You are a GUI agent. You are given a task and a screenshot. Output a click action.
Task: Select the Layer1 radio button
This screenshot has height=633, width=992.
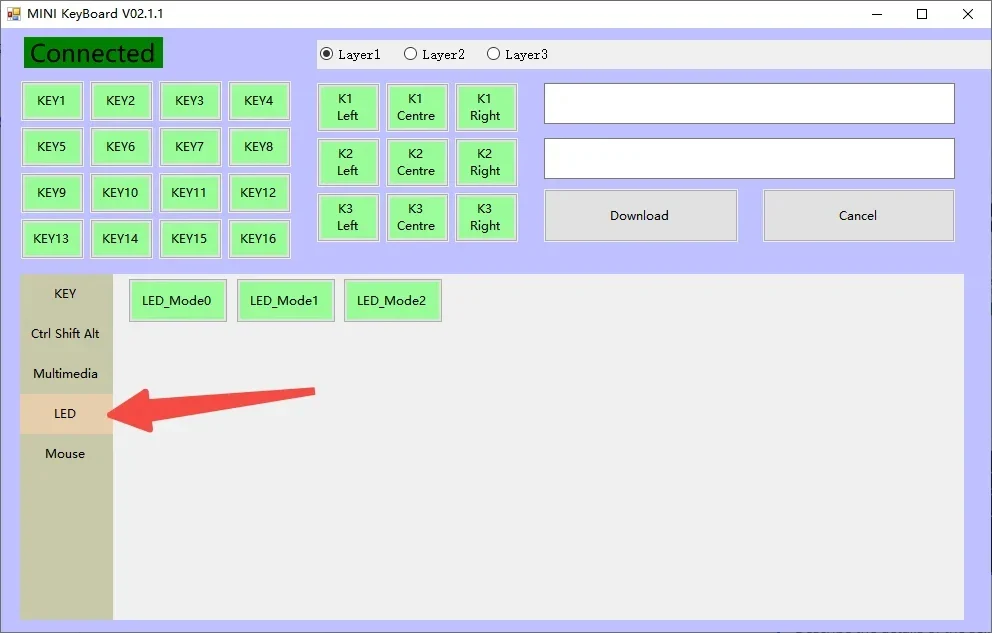point(350,54)
